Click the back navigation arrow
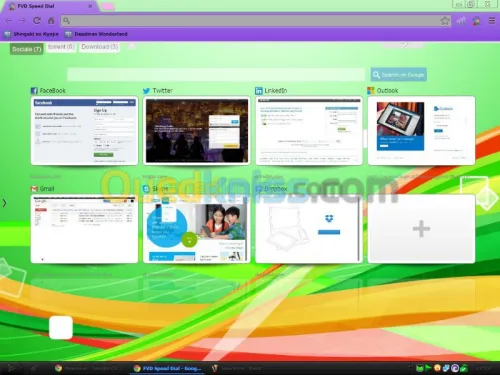The image size is (500, 375). 9,21
